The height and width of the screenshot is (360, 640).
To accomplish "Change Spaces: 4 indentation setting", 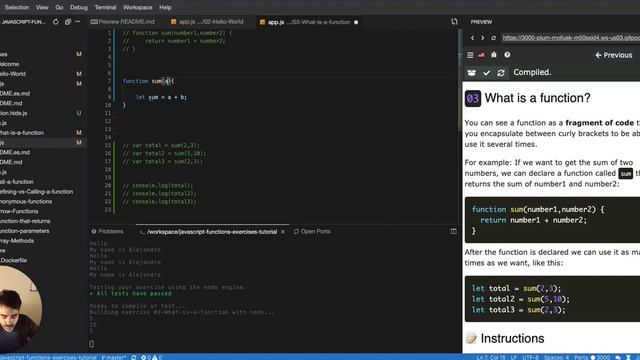I will pyautogui.click(x=556, y=357).
